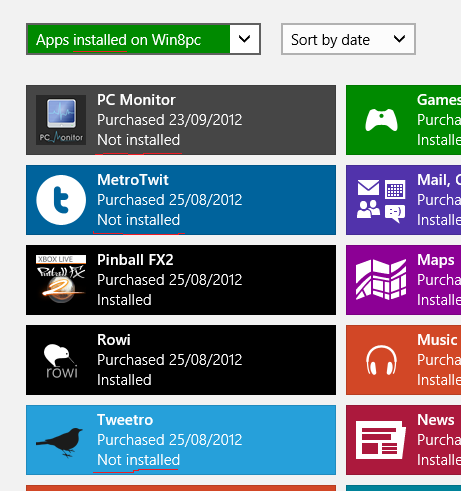
Task: Click Not installed status under PC Monitor
Action: click(x=138, y=140)
